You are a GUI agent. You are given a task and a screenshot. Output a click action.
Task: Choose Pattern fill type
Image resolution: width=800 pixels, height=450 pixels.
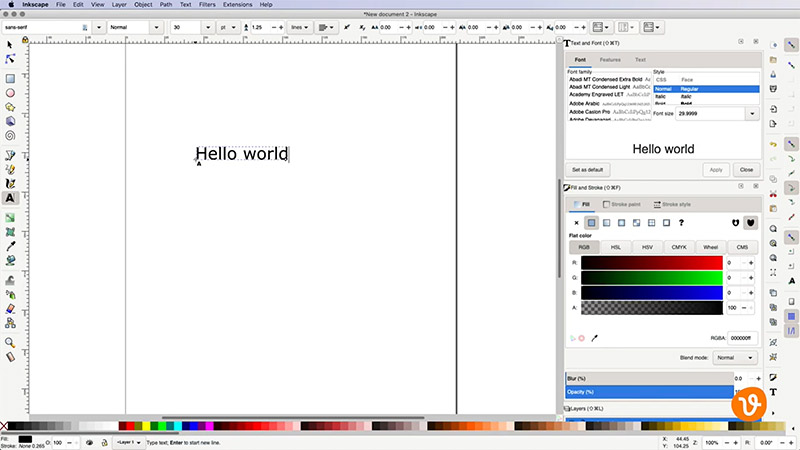tap(652, 222)
